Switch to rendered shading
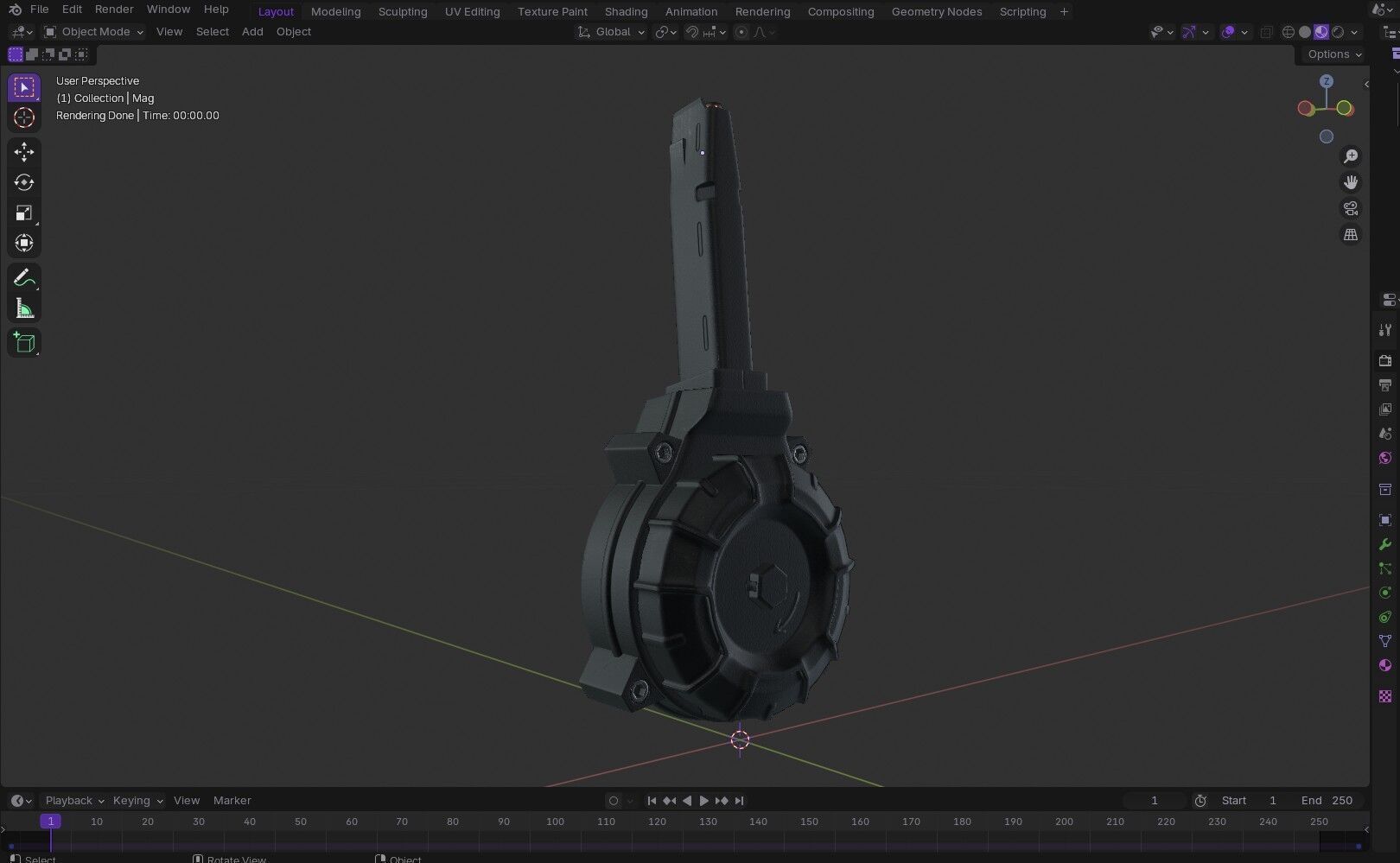Viewport: 1400px width, 863px height. pyautogui.click(x=1338, y=32)
